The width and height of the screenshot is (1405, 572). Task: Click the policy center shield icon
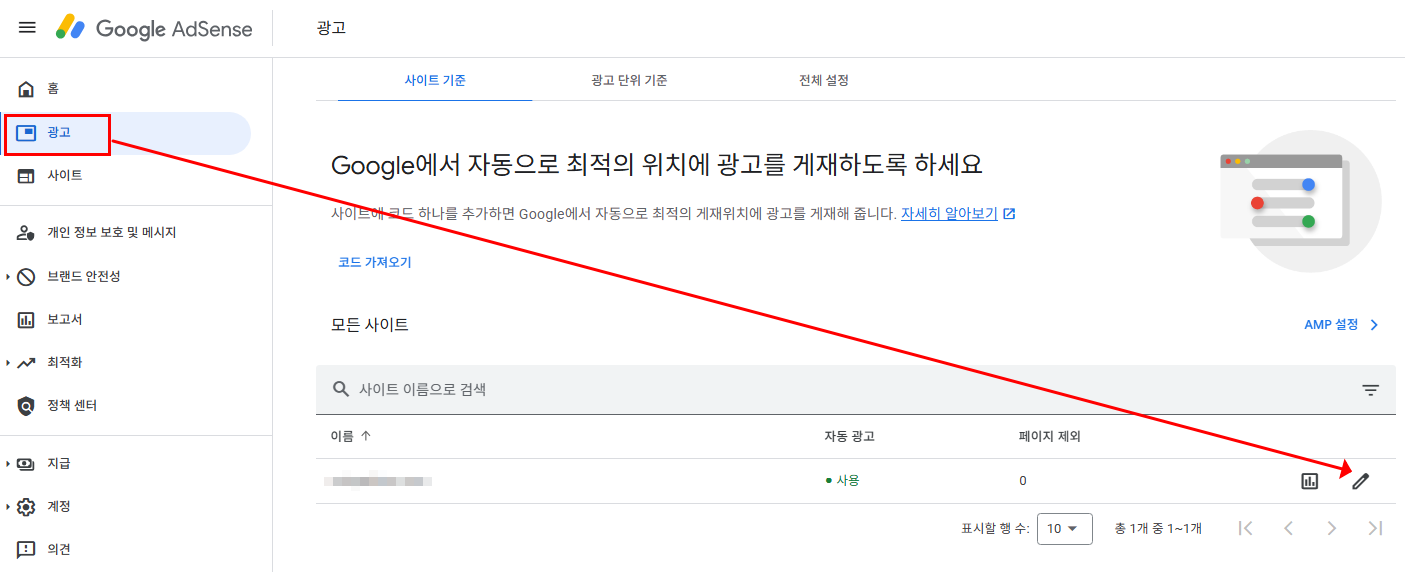coord(27,406)
